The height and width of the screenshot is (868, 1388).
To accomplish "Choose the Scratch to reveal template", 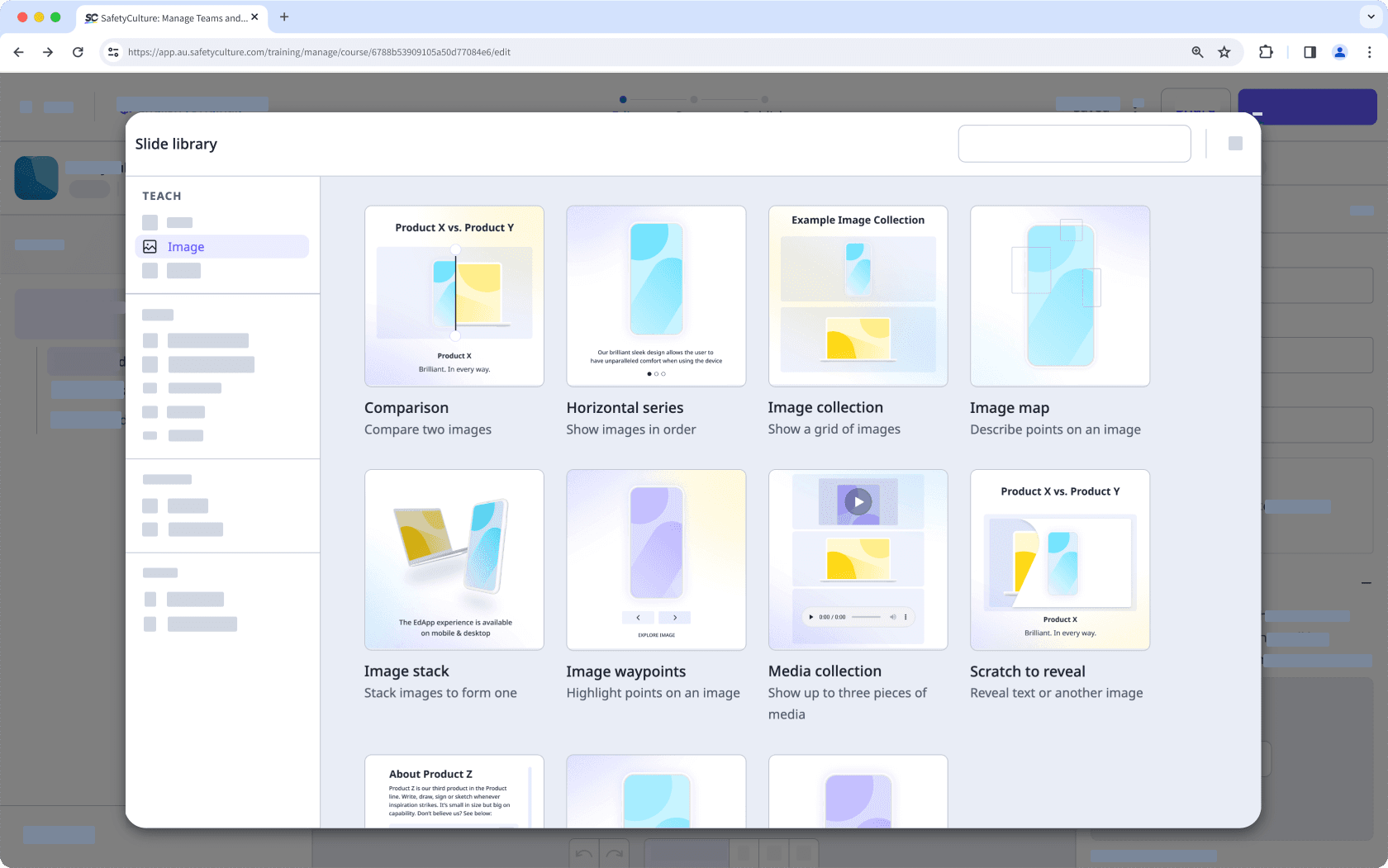I will 1060,559.
